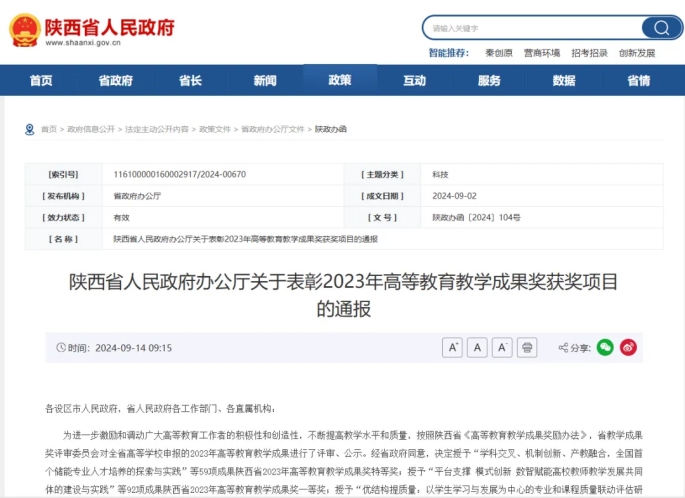
Task: Open the 招考招录 recommended link
Action: point(589,53)
